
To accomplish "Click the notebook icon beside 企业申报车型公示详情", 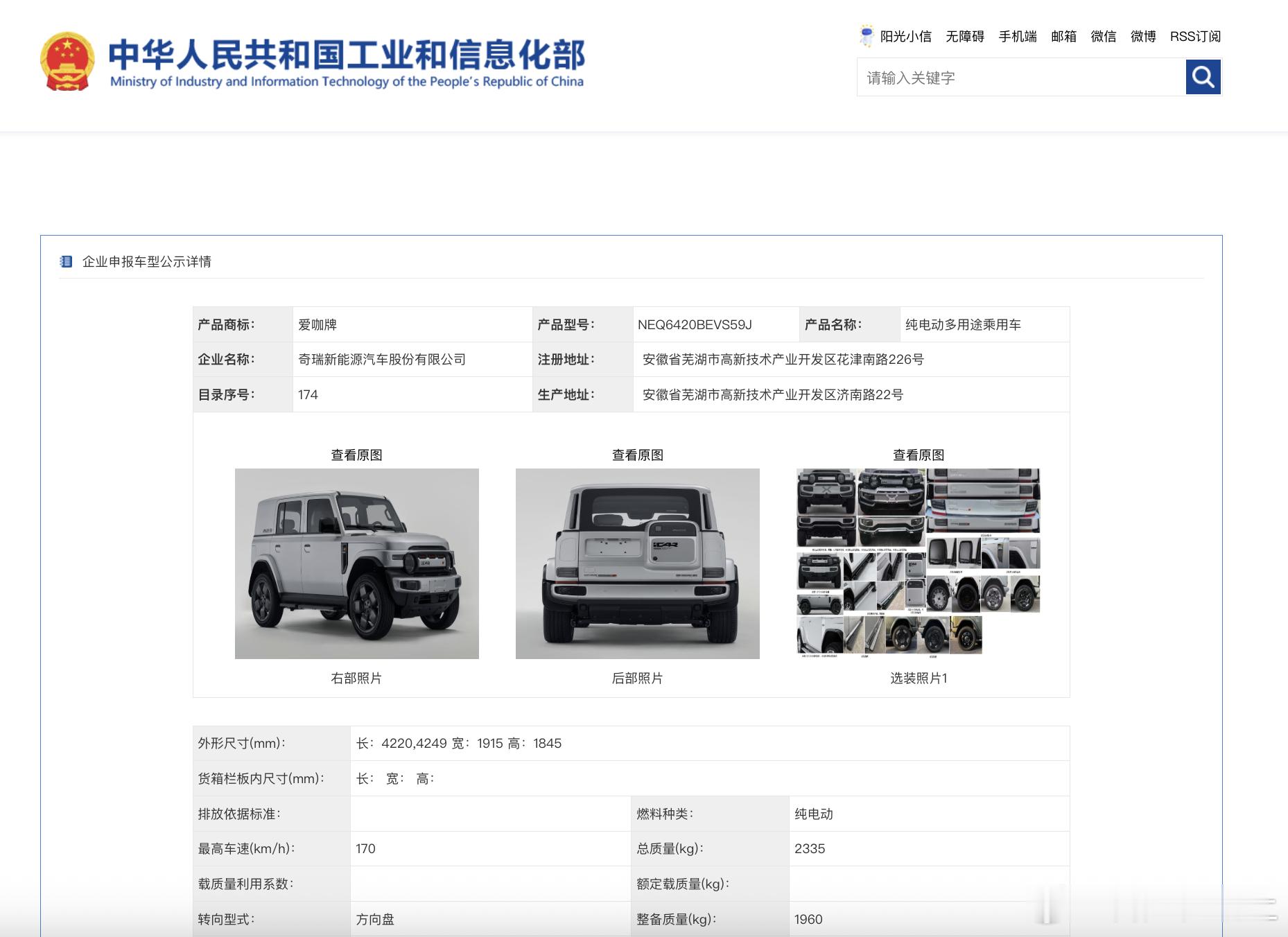I will (x=66, y=261).
